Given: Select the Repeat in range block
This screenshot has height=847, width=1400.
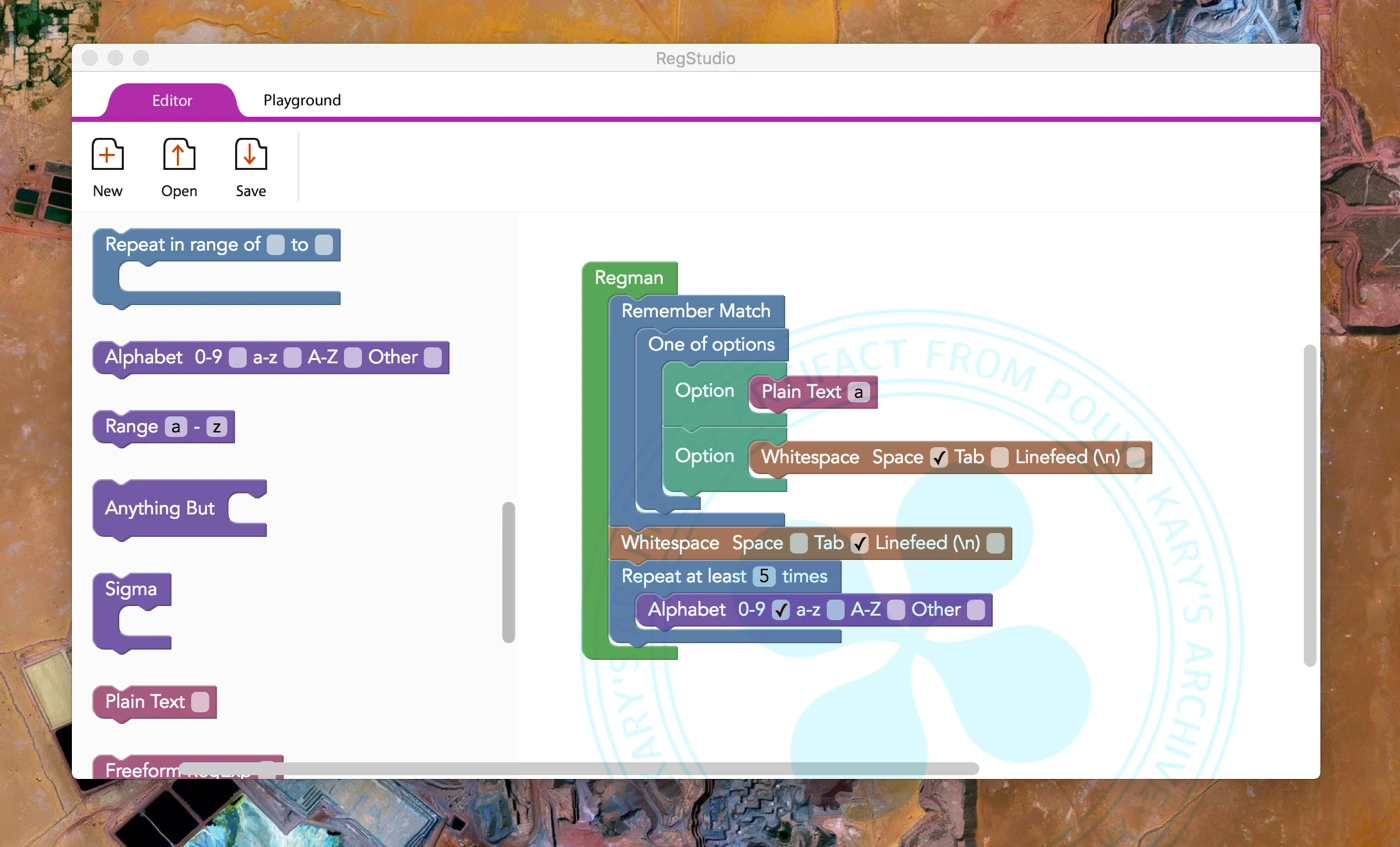Looking at the screenshot, I should [x=182, y=245].
